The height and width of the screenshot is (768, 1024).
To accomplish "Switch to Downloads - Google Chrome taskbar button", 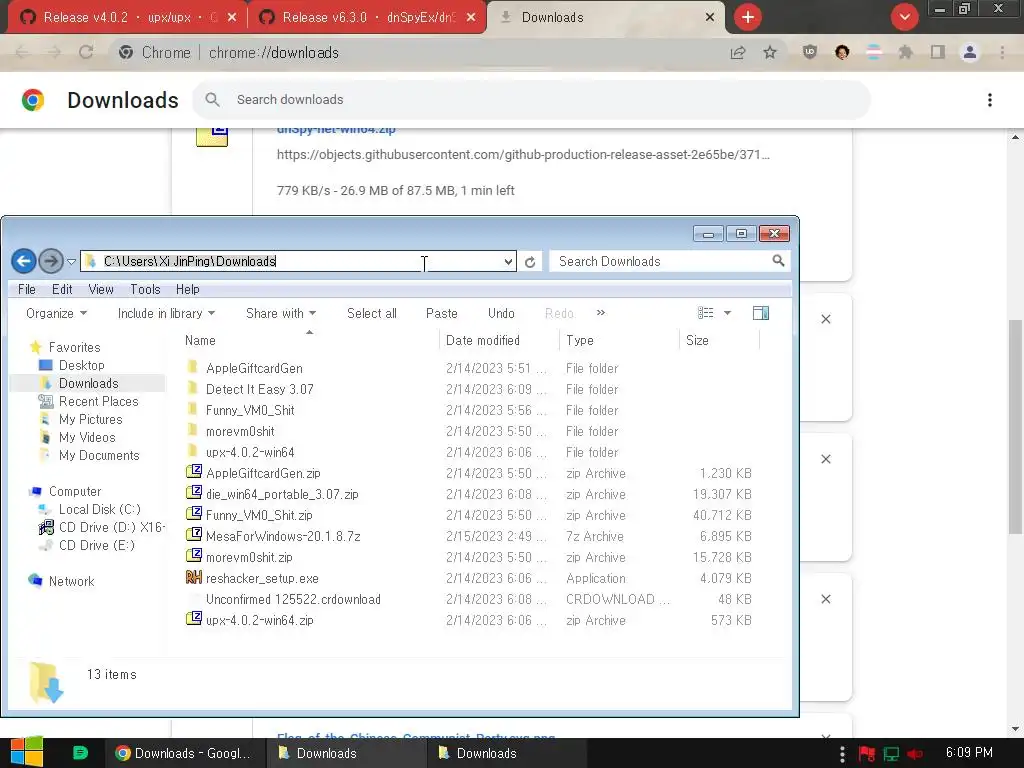I will (x=185, y=753).
